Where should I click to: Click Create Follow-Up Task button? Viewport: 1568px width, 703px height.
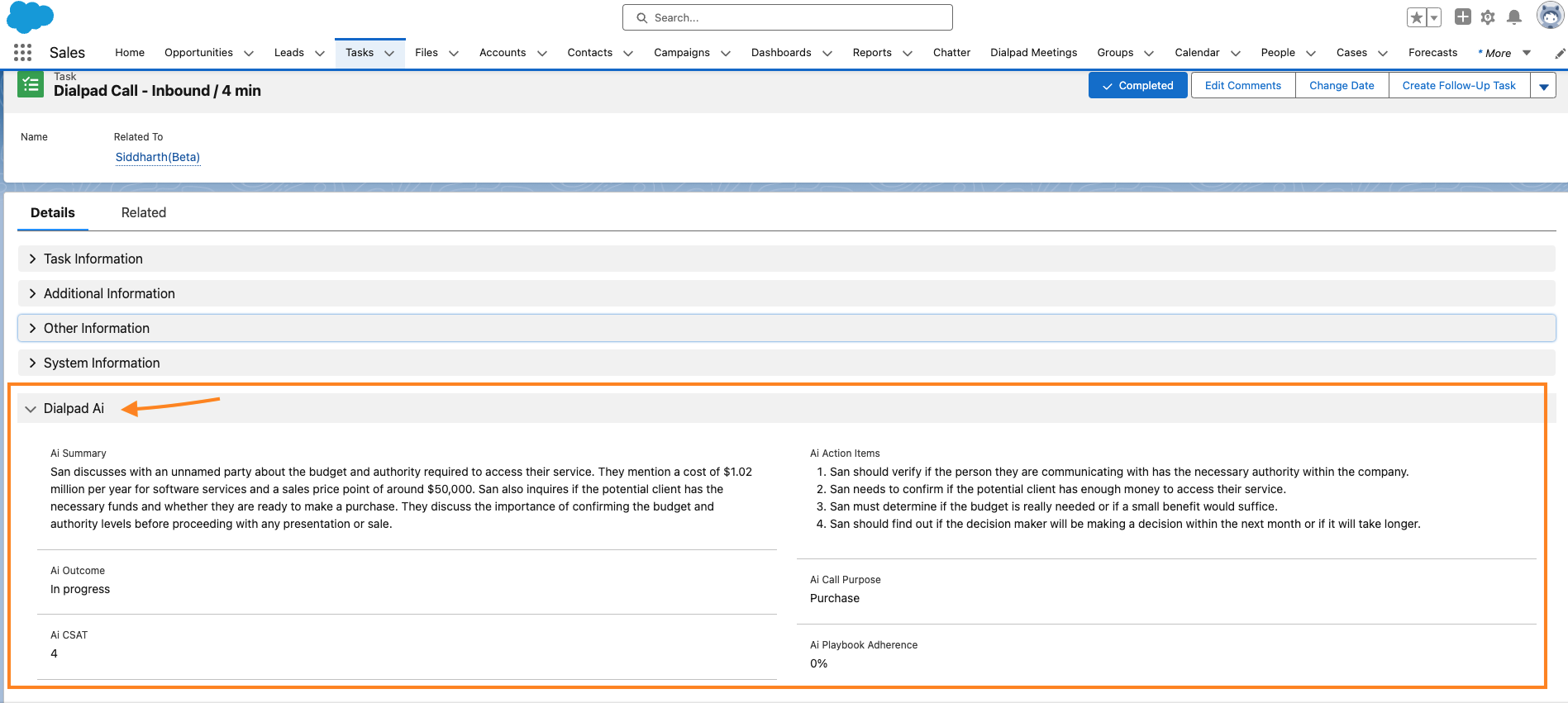click(x=1459, y=85)
